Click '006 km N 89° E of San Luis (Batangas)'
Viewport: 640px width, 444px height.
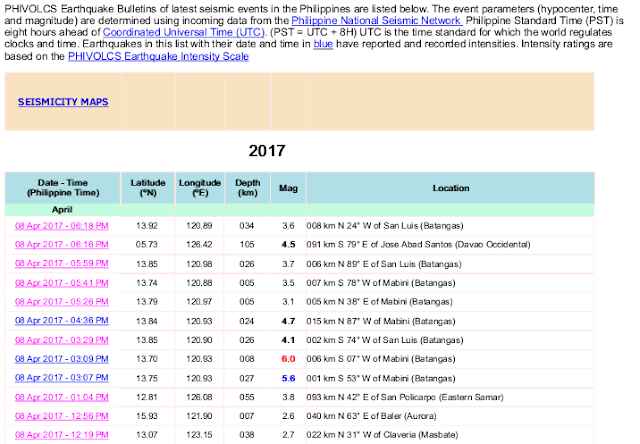click(x=384, y=264)
